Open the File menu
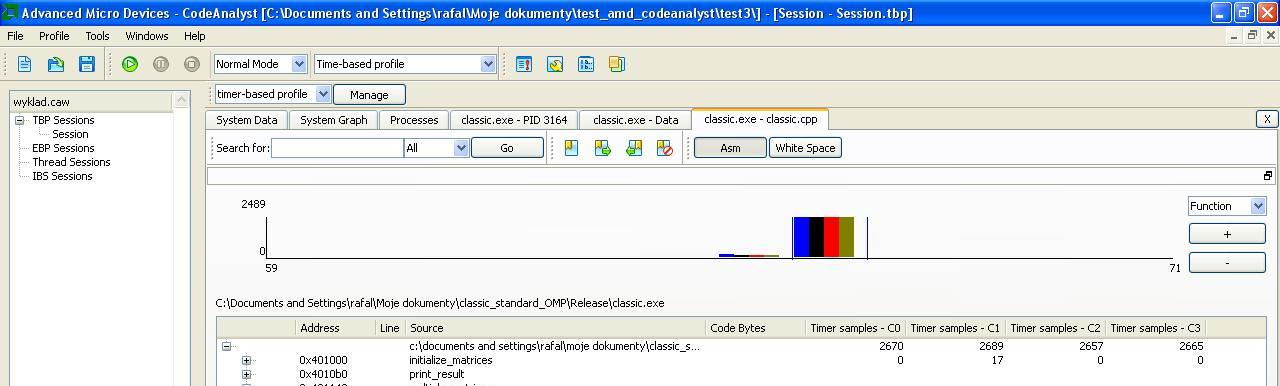 click(15, 36)
